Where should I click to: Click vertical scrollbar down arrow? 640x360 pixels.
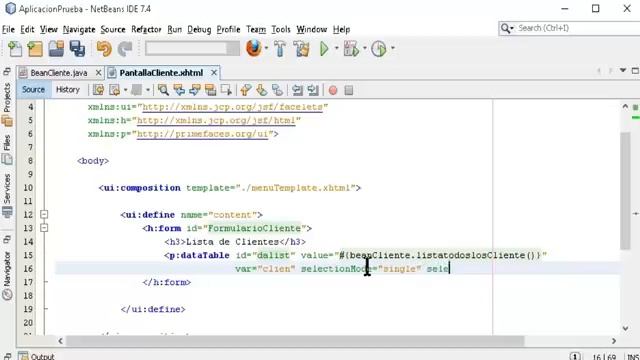point(625,329)
